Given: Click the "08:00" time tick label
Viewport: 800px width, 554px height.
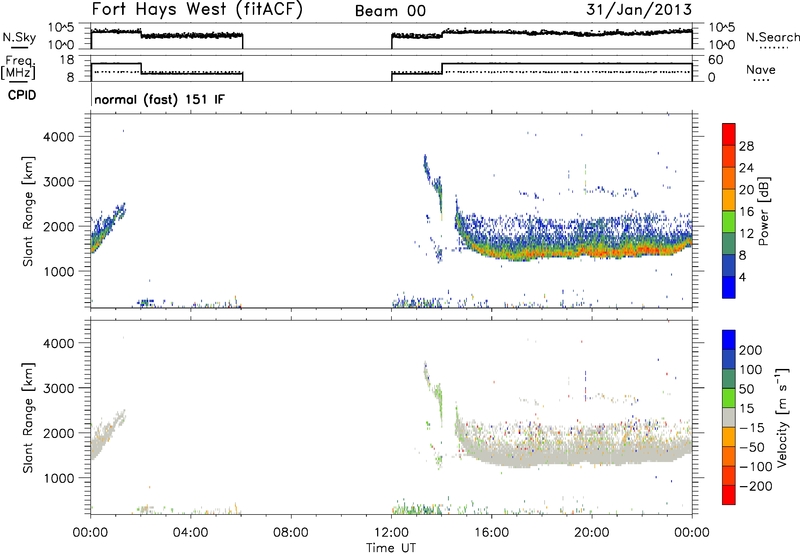Looking at the screenshot, I should pyautogui.click(x=290, y=533).
